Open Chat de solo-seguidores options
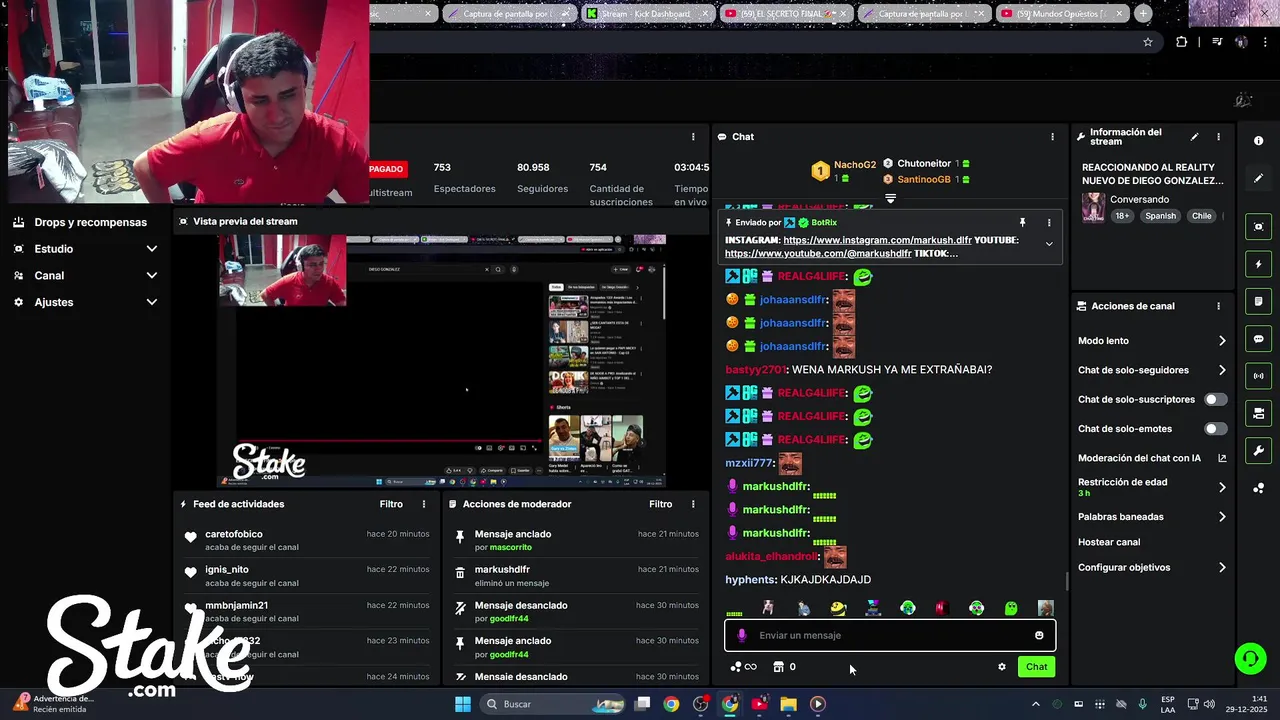Image resolution: width=1280 pixels, height=720 pixels. coord(1152,370)
